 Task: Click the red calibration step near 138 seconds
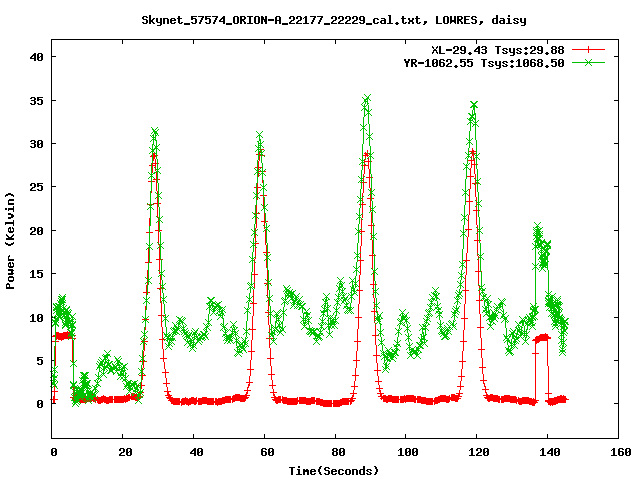[x=542, y=338]
